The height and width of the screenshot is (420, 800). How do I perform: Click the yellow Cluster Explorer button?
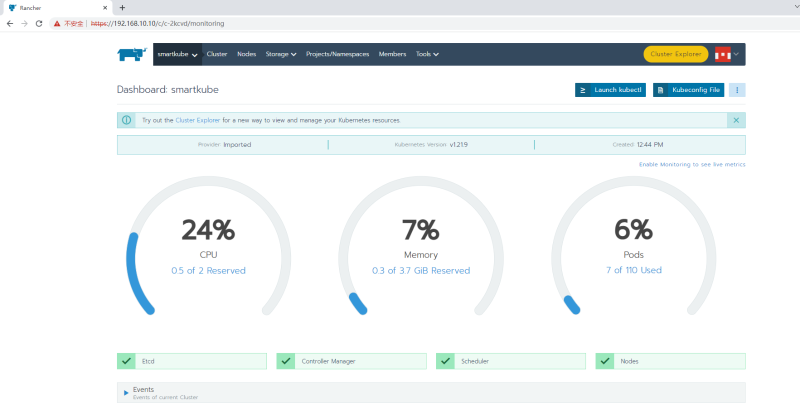point(676,54)
